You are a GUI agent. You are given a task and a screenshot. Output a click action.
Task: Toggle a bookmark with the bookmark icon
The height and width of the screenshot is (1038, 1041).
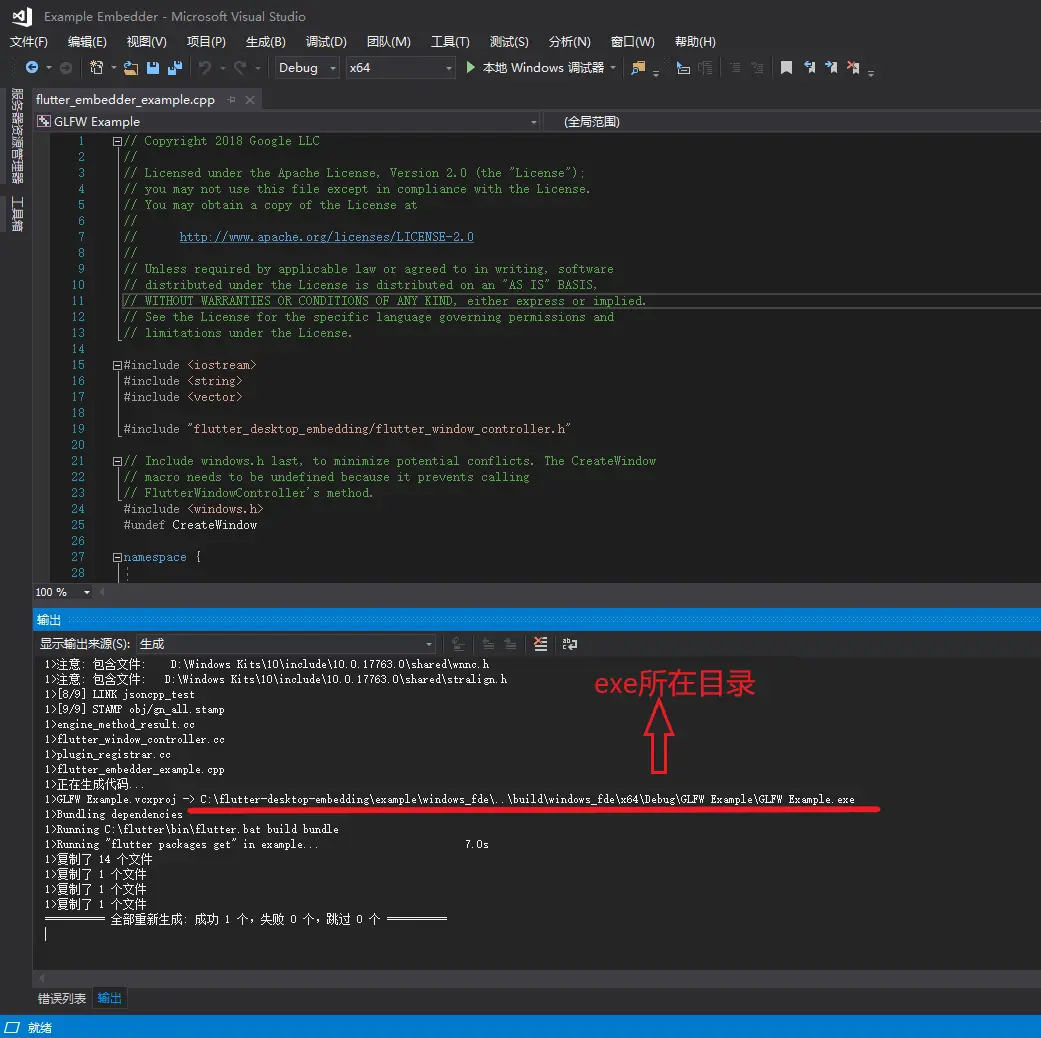point(786,67)
